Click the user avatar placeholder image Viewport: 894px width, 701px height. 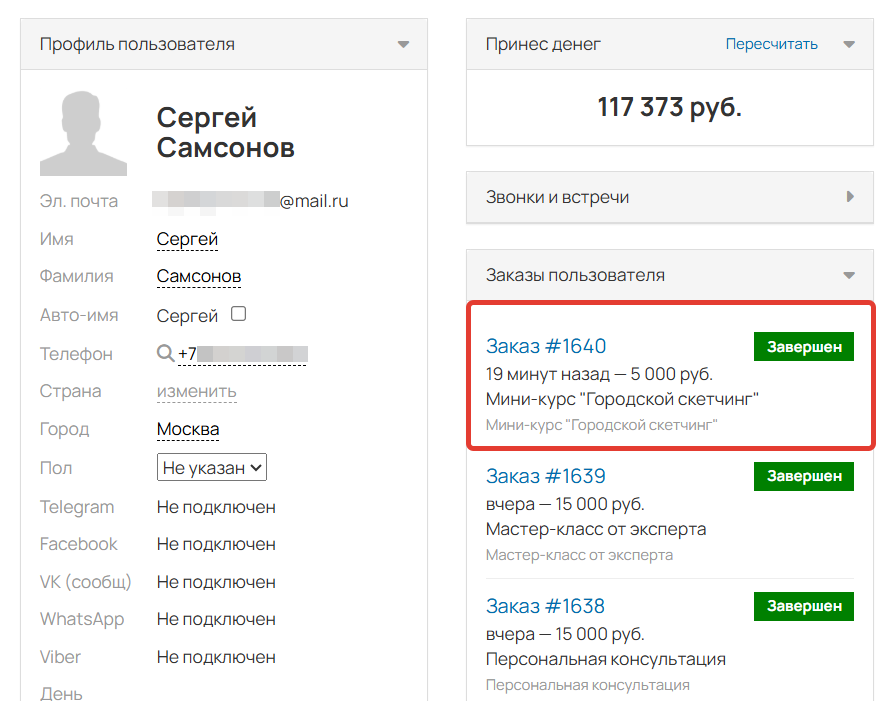point(83,133)
